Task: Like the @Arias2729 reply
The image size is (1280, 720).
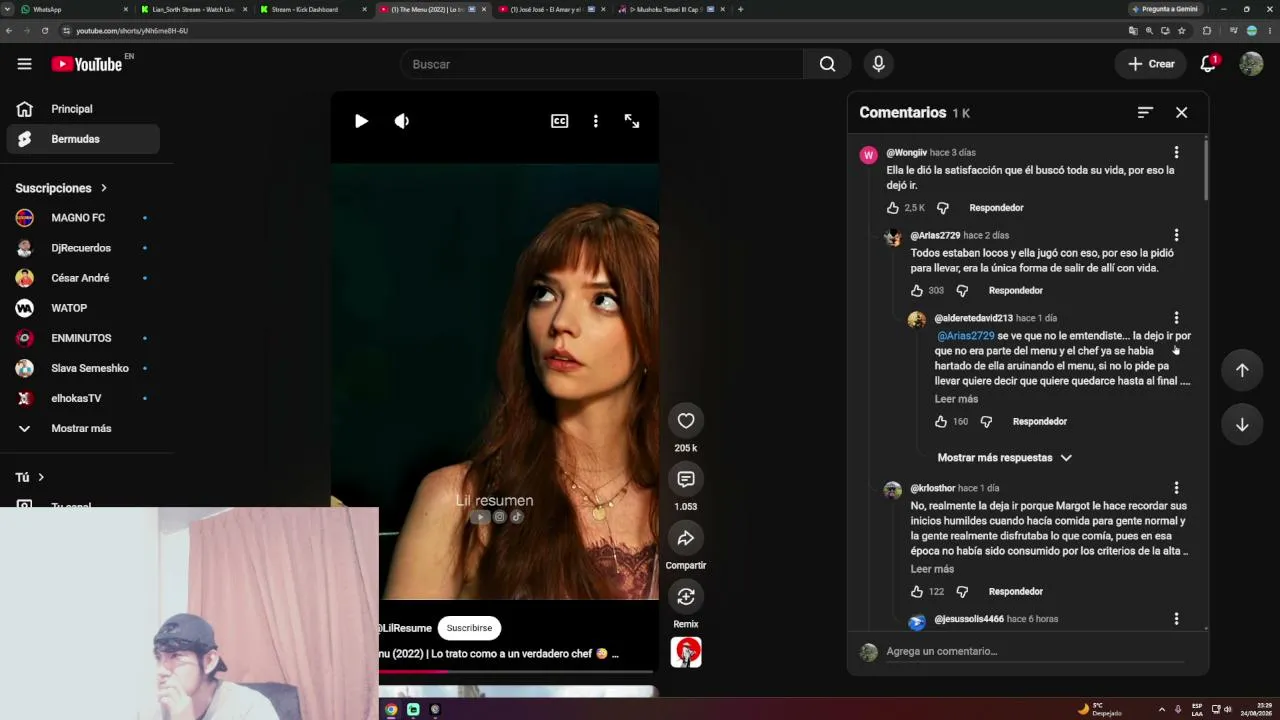Action: click(917, 291)
